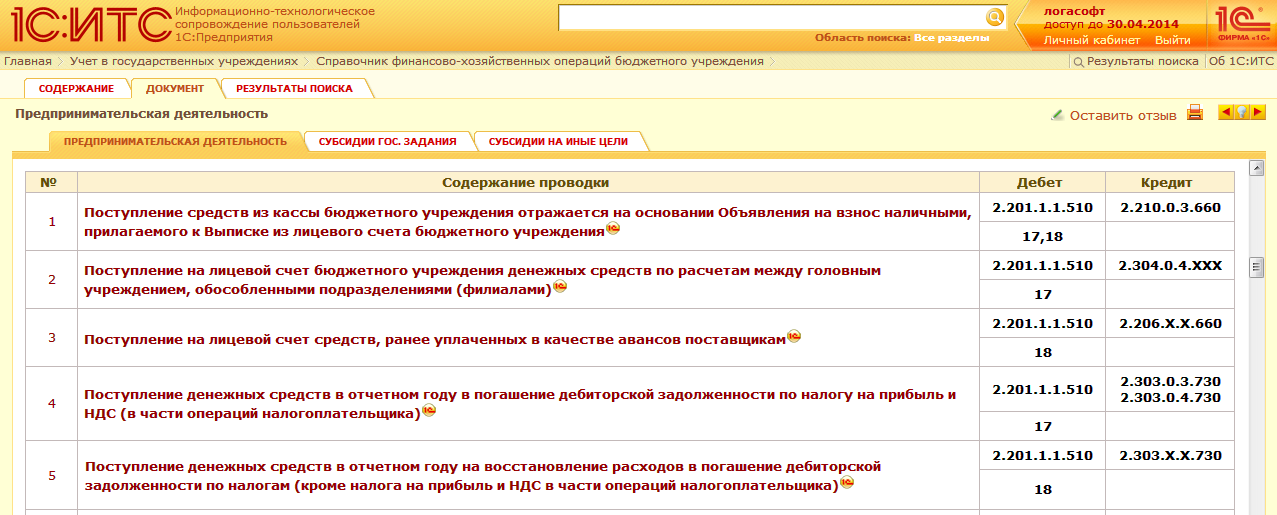Click 1C icon after кроме налога на прибыль entry text

click(x=846, y=483)
